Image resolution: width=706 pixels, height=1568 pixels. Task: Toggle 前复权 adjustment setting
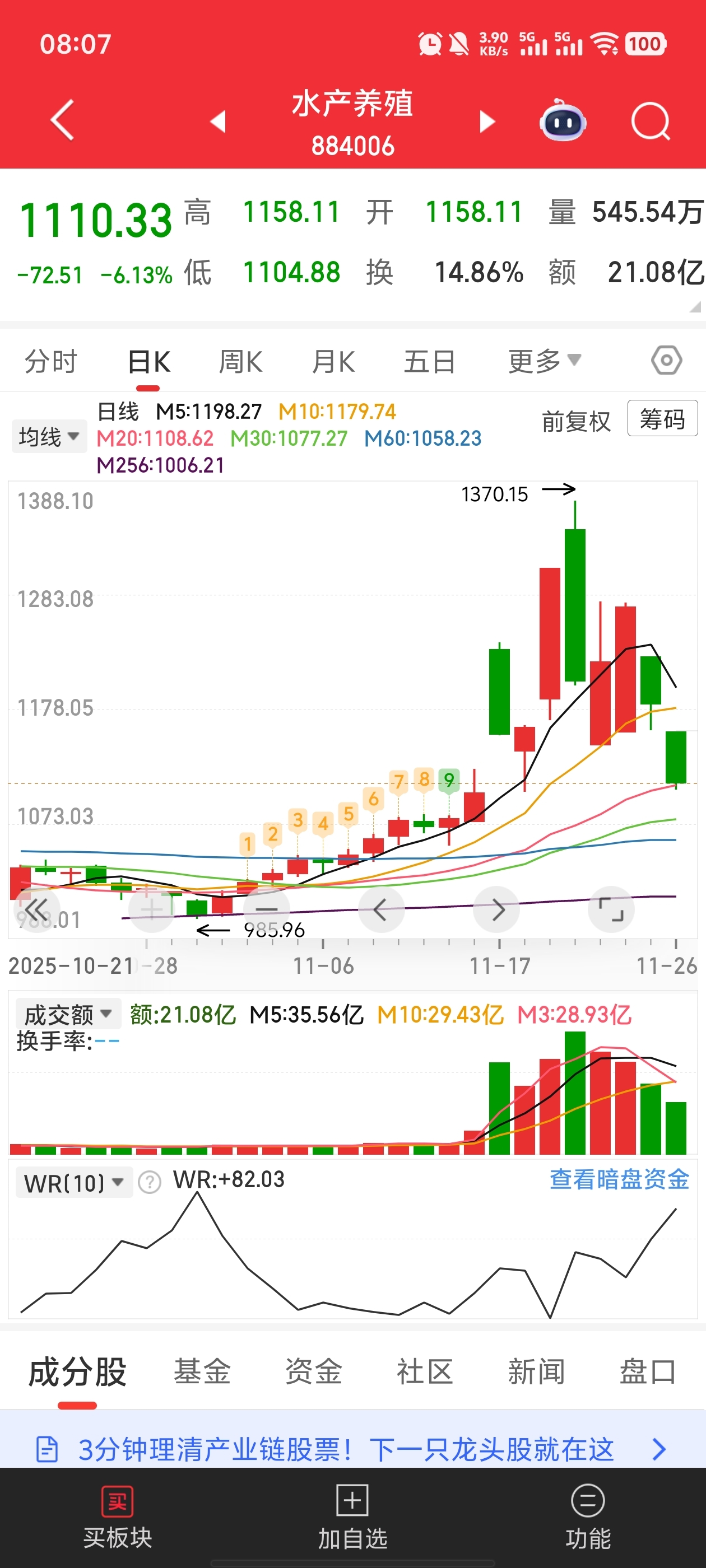coord(575,421)
